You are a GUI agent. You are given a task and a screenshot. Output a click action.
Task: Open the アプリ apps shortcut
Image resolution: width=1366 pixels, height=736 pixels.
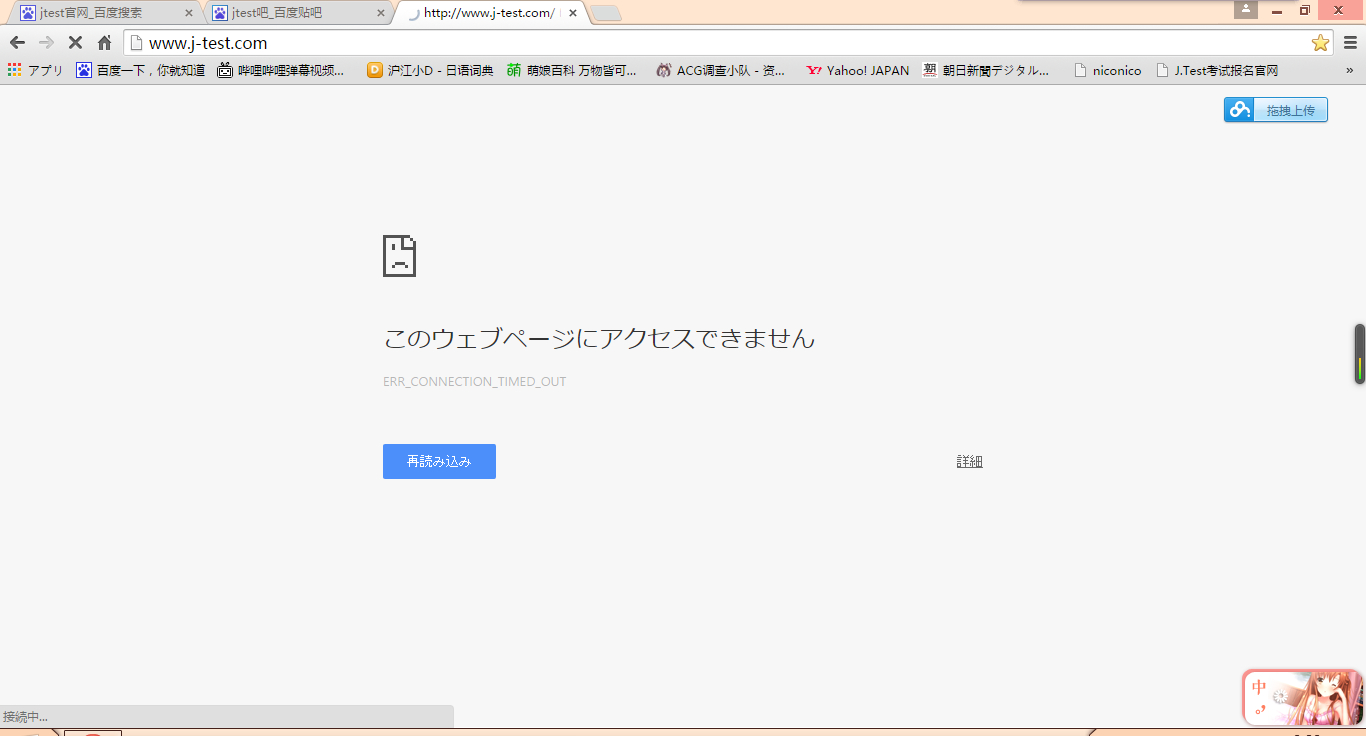(35, 71)
